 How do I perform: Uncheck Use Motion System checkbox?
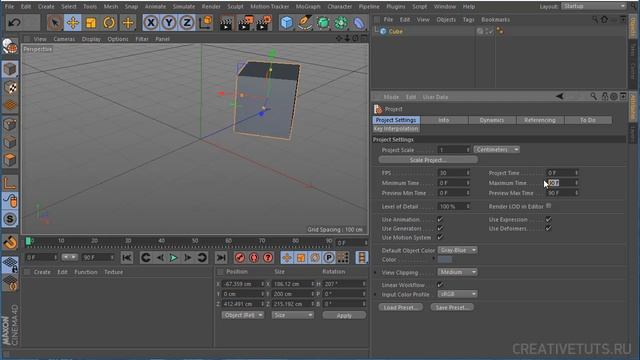(x=440, y=237)
